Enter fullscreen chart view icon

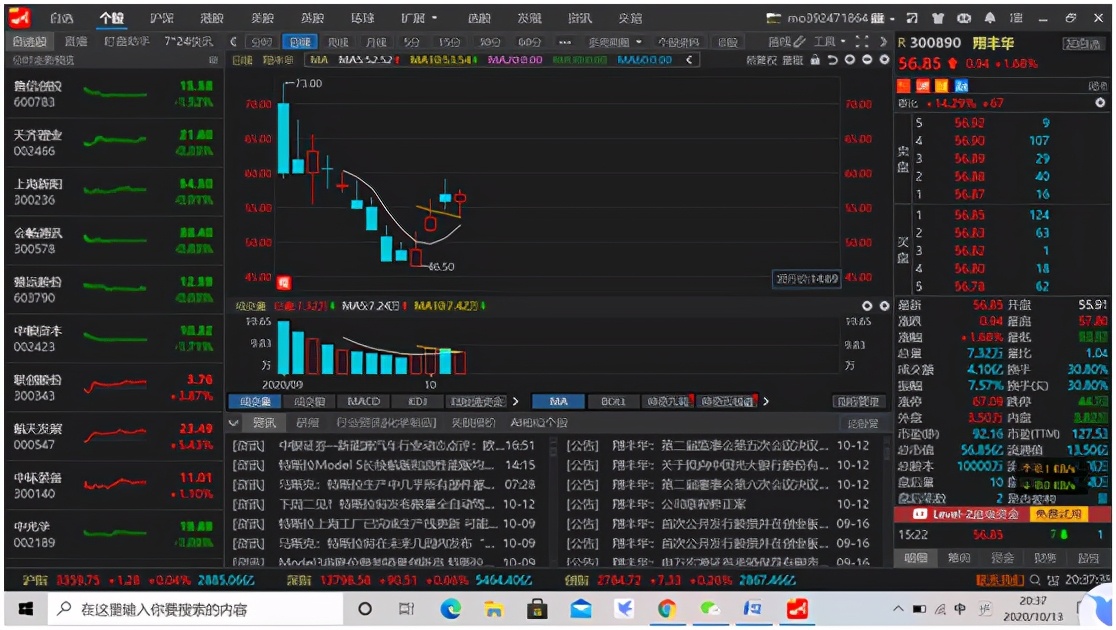[862, 42]
